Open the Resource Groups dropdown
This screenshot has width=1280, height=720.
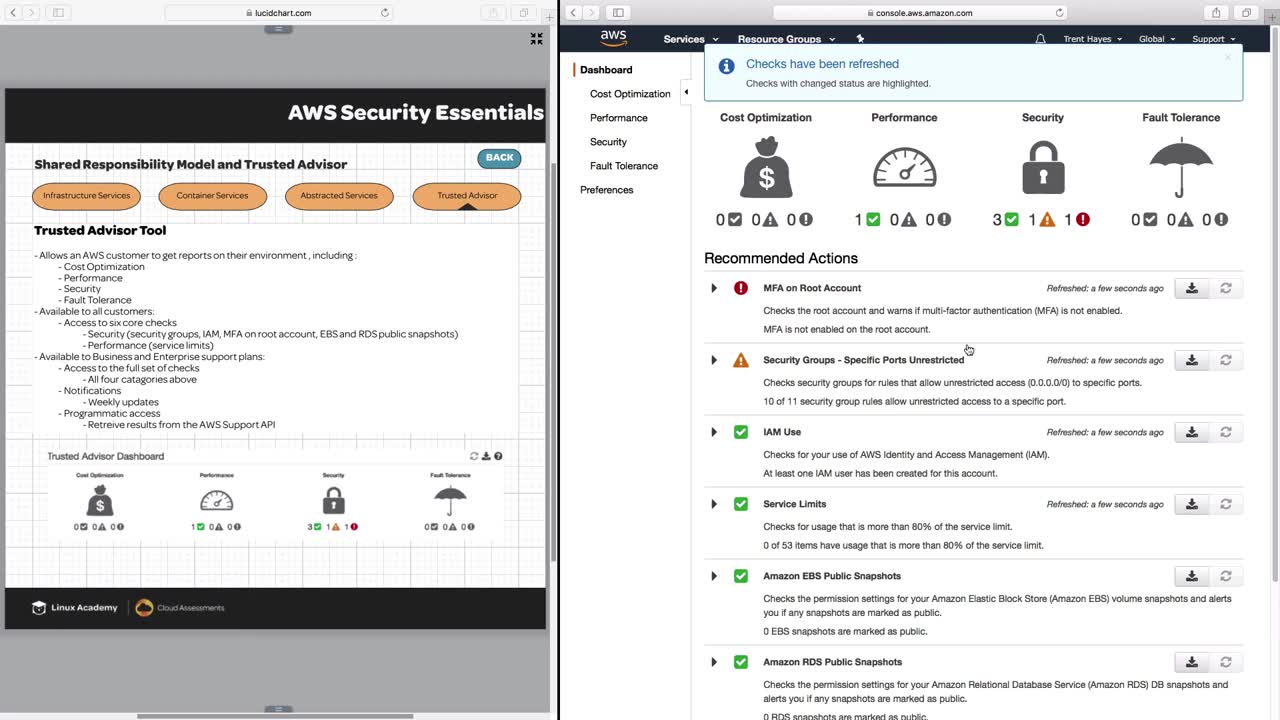click(x=786, y=39)
